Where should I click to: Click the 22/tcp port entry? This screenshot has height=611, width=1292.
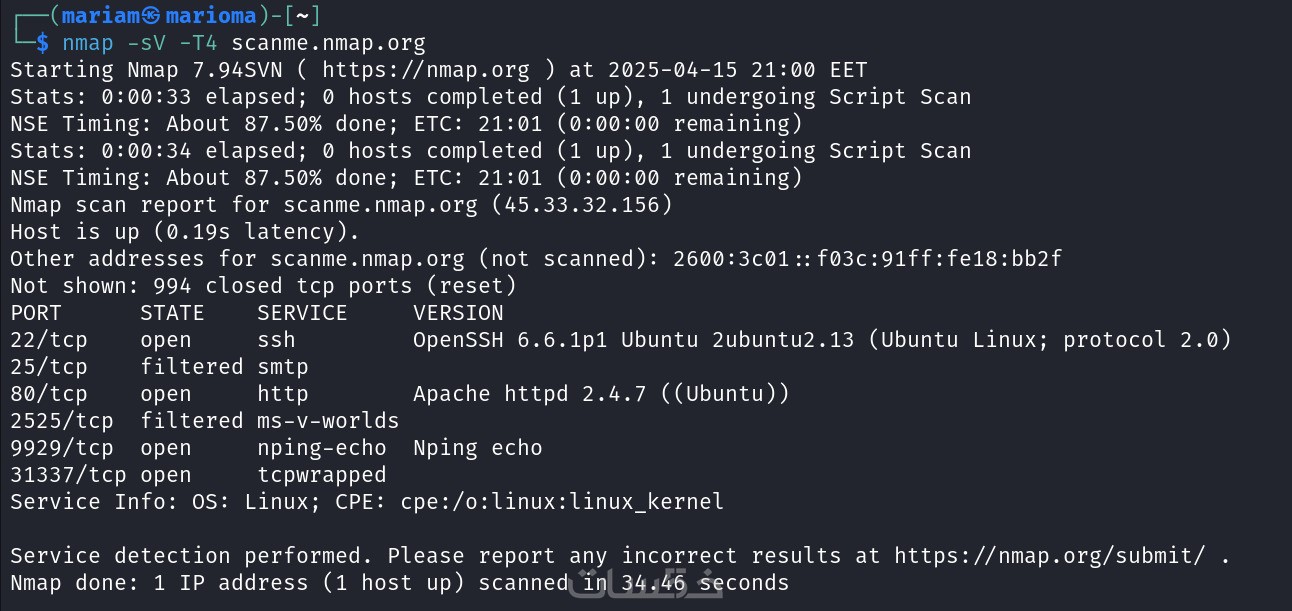[49, 340]
